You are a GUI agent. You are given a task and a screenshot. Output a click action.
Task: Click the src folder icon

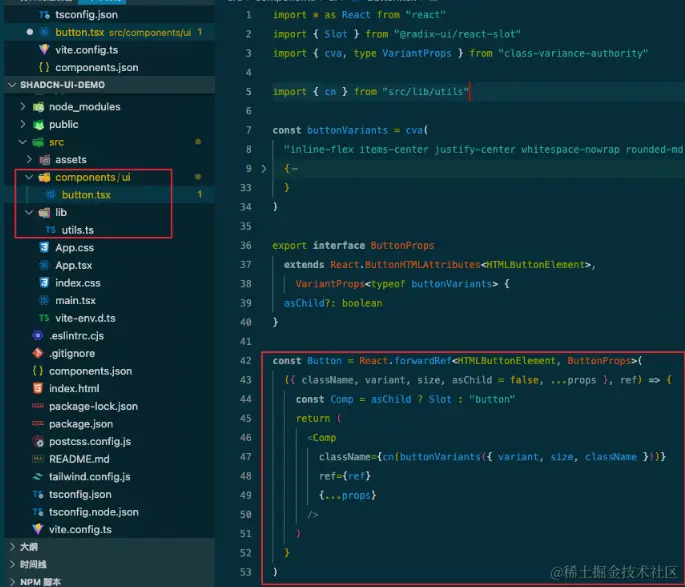(x=38, y=142)
